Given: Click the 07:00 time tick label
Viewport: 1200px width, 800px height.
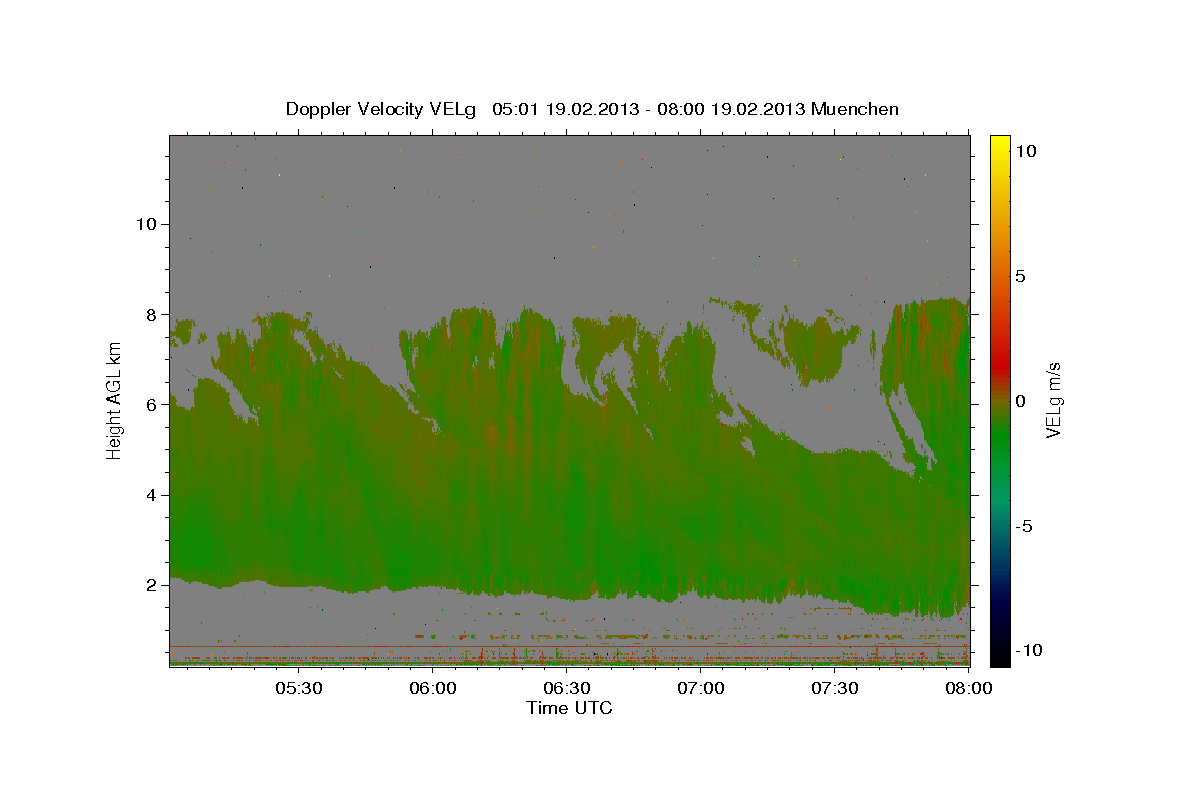Looking at the screenshot, I should (701, 688).
